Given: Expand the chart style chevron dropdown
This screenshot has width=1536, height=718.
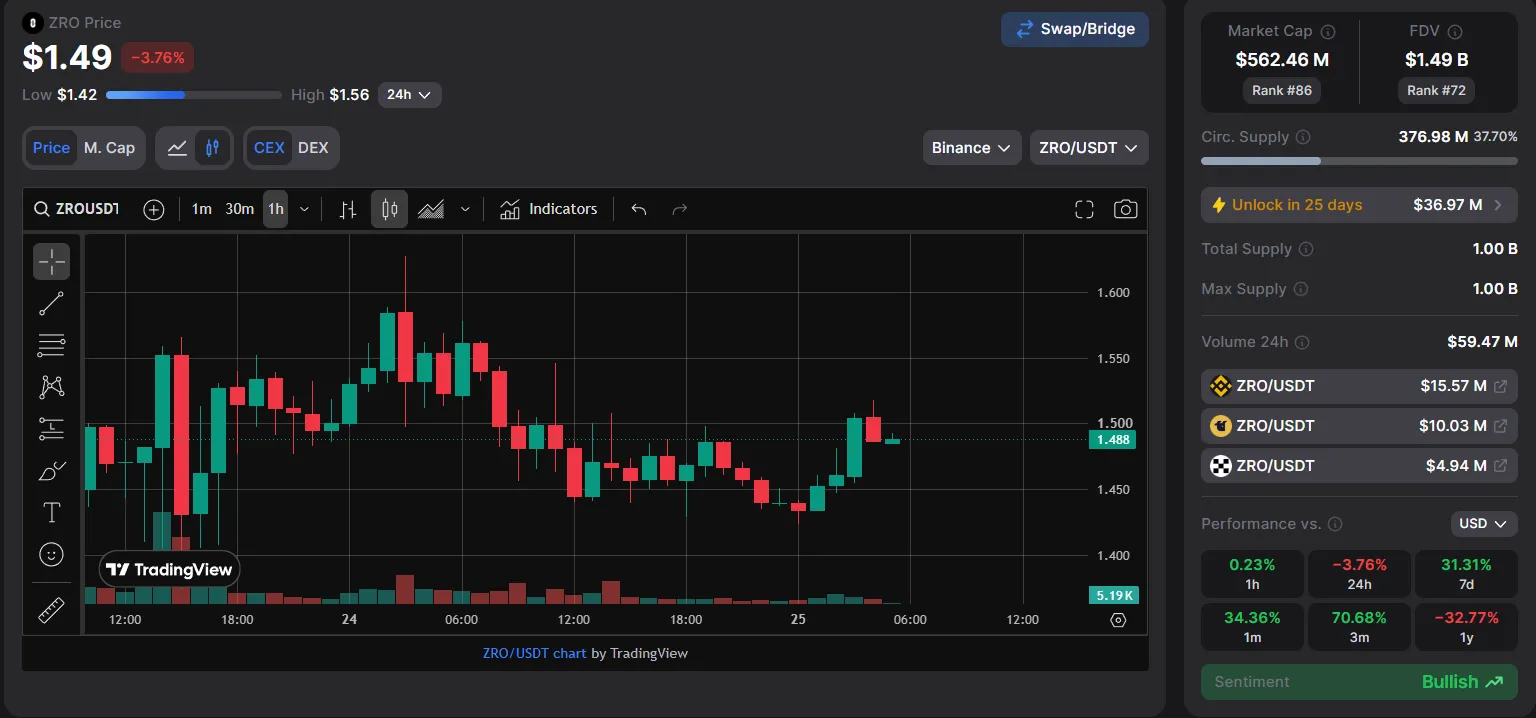Looking at the screenshot, I should [x=465, y=209].
